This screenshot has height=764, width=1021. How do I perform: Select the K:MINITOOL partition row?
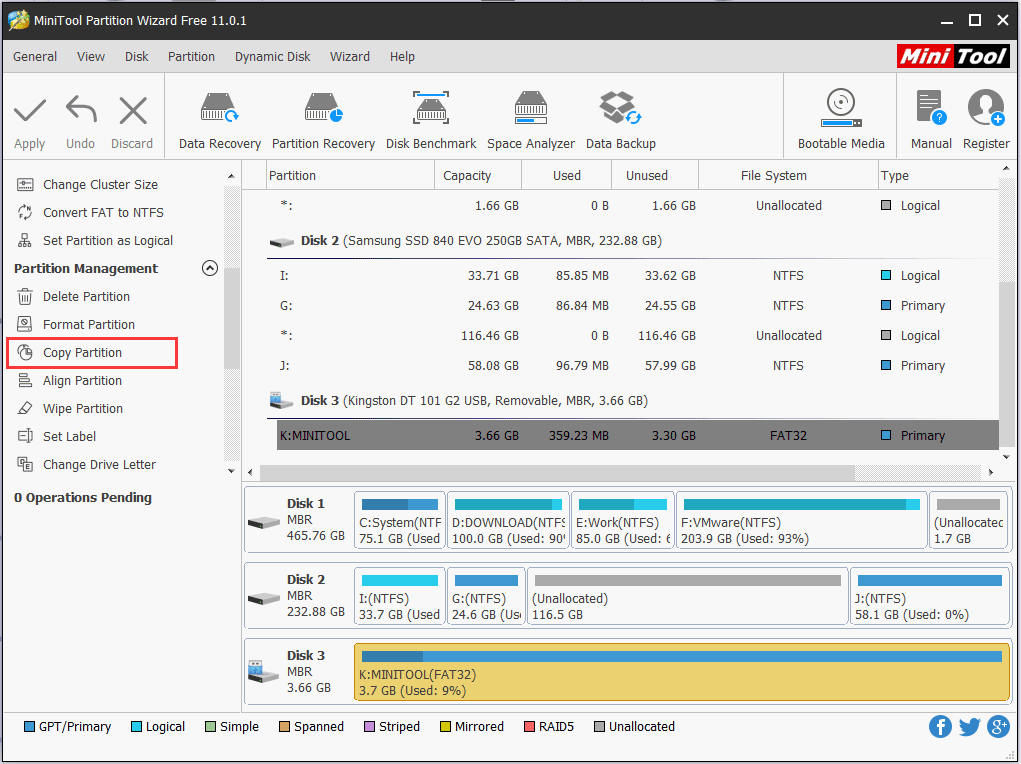(x=637, y=435)
